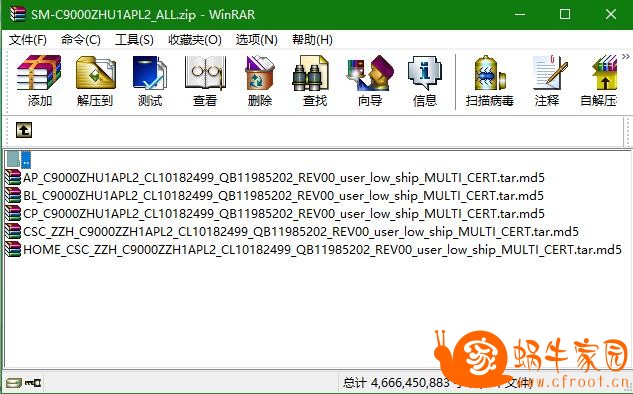Run the 测试 (Test) archive tool
The height and width of the screenshot is (394, 633).
pyautogui.click(x=150, y=81)
